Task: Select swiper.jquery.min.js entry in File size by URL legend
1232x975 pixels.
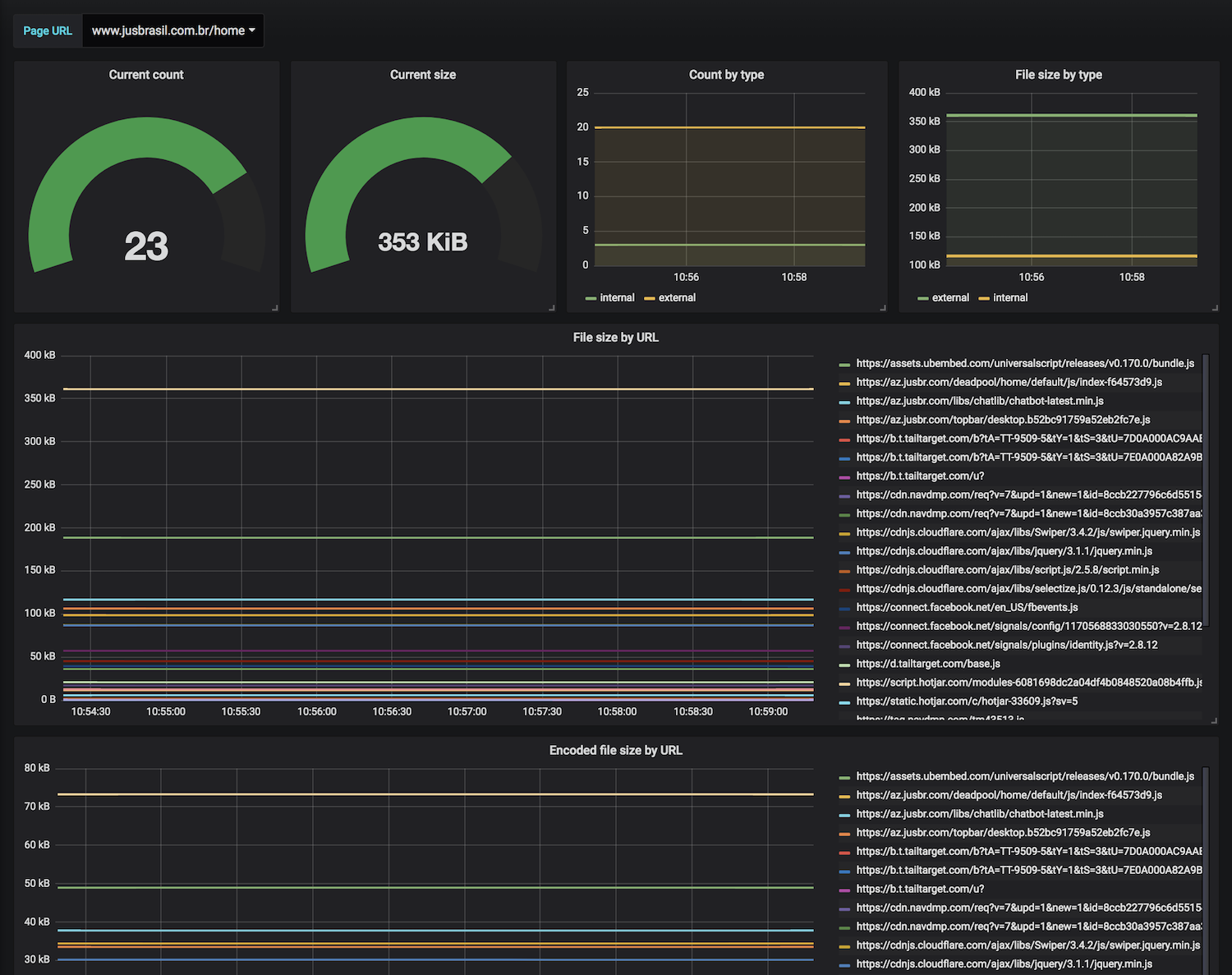Action: pyautogui.click(x=1028, y=533)
